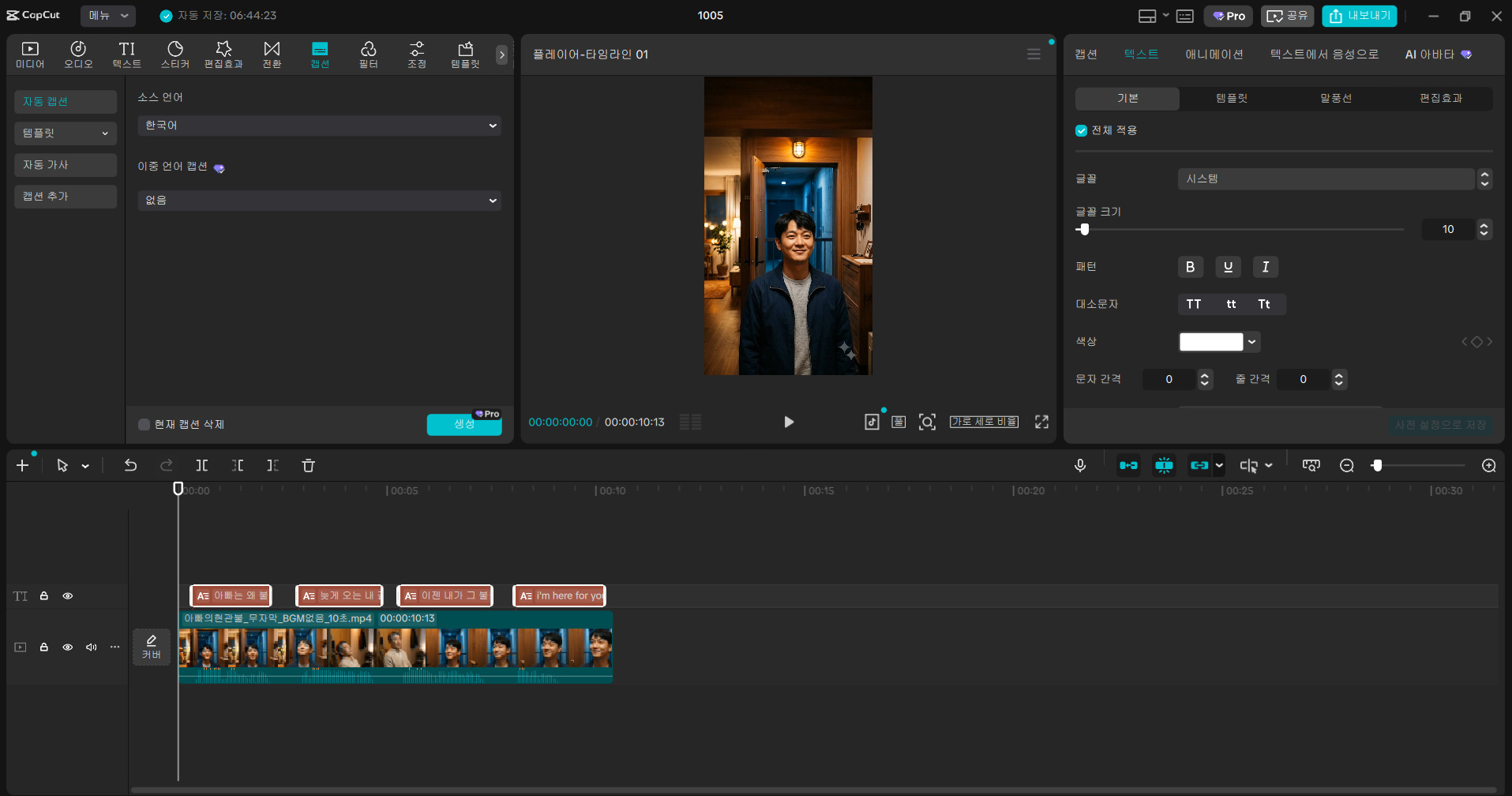Mute the video track audio
1512x796 pixels.
click(x=92, y=648)
